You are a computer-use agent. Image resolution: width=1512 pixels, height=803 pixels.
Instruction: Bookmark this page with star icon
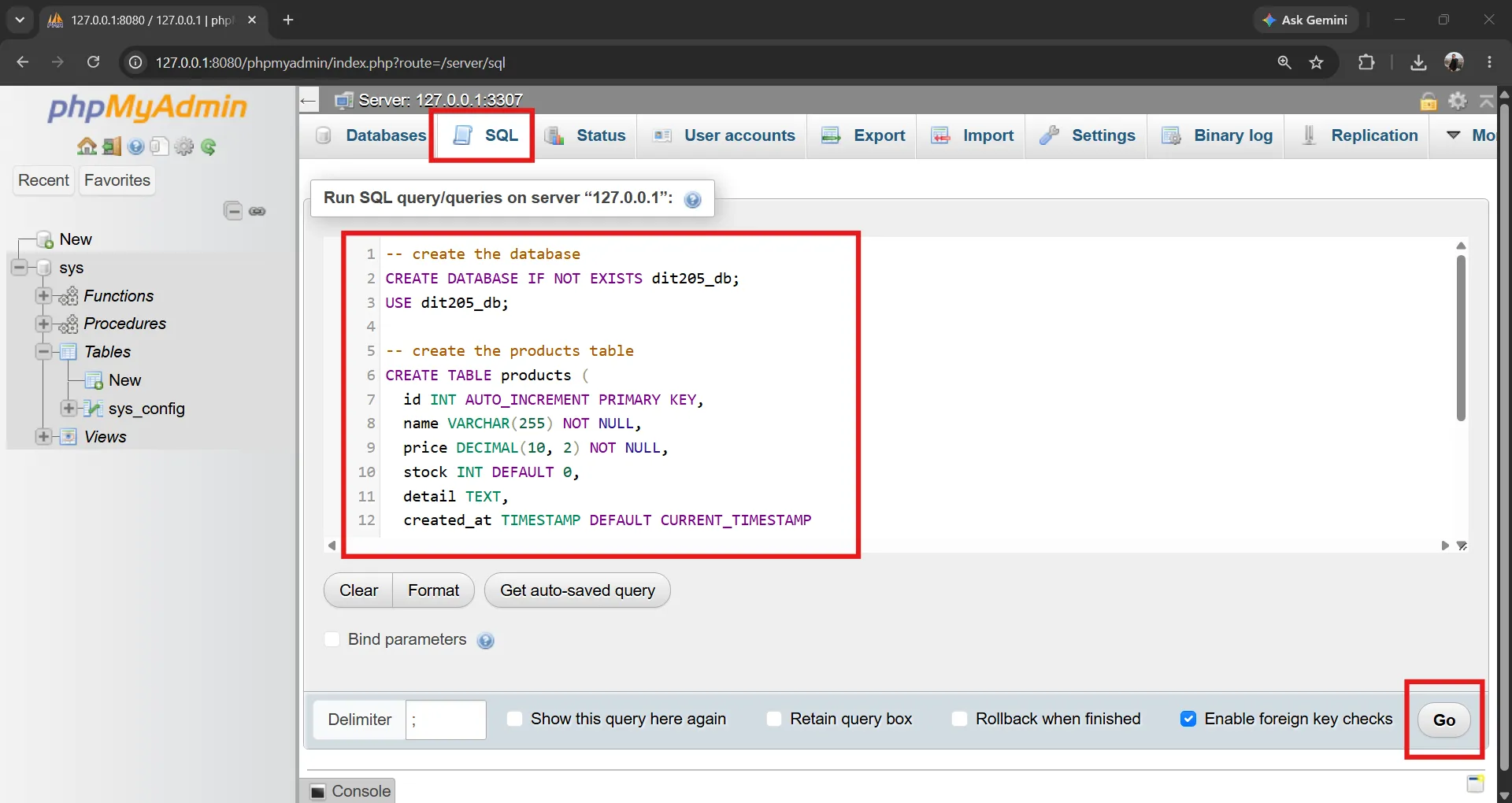(x=1317, y=62)
